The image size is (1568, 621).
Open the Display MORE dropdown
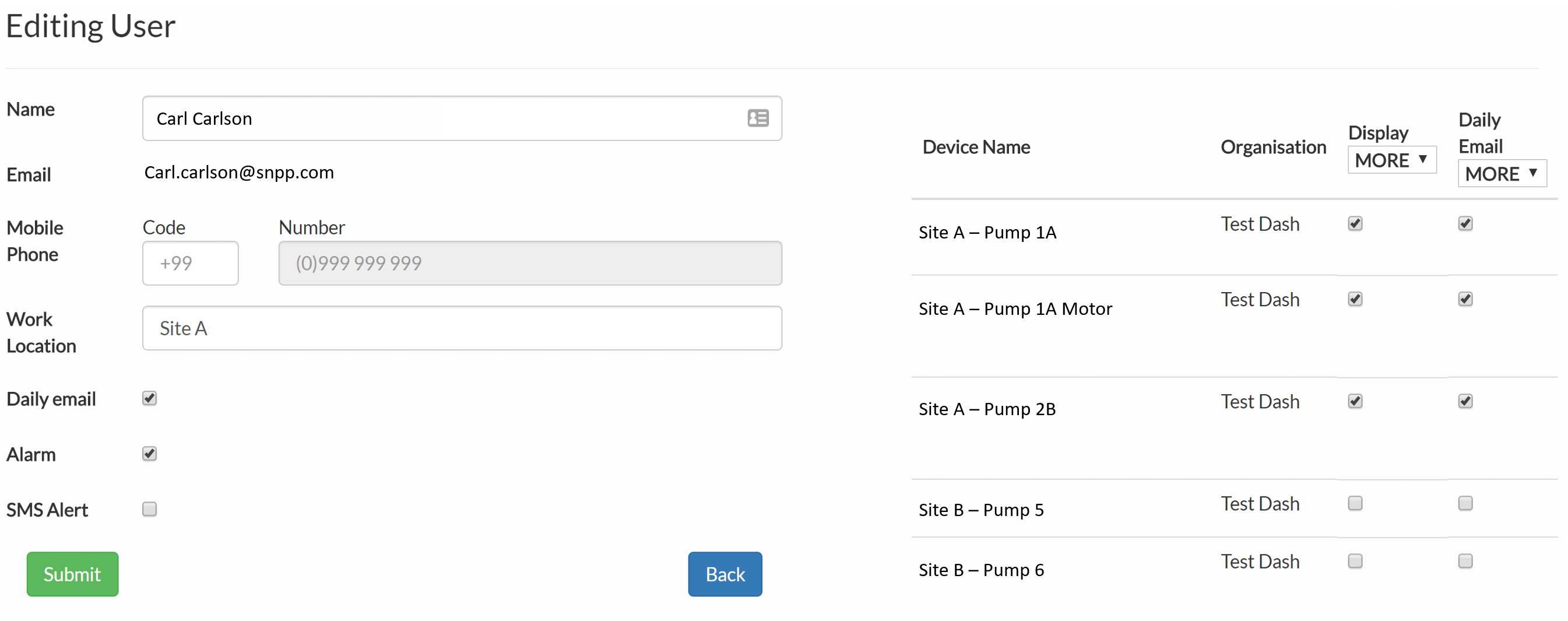(1392, 160)
